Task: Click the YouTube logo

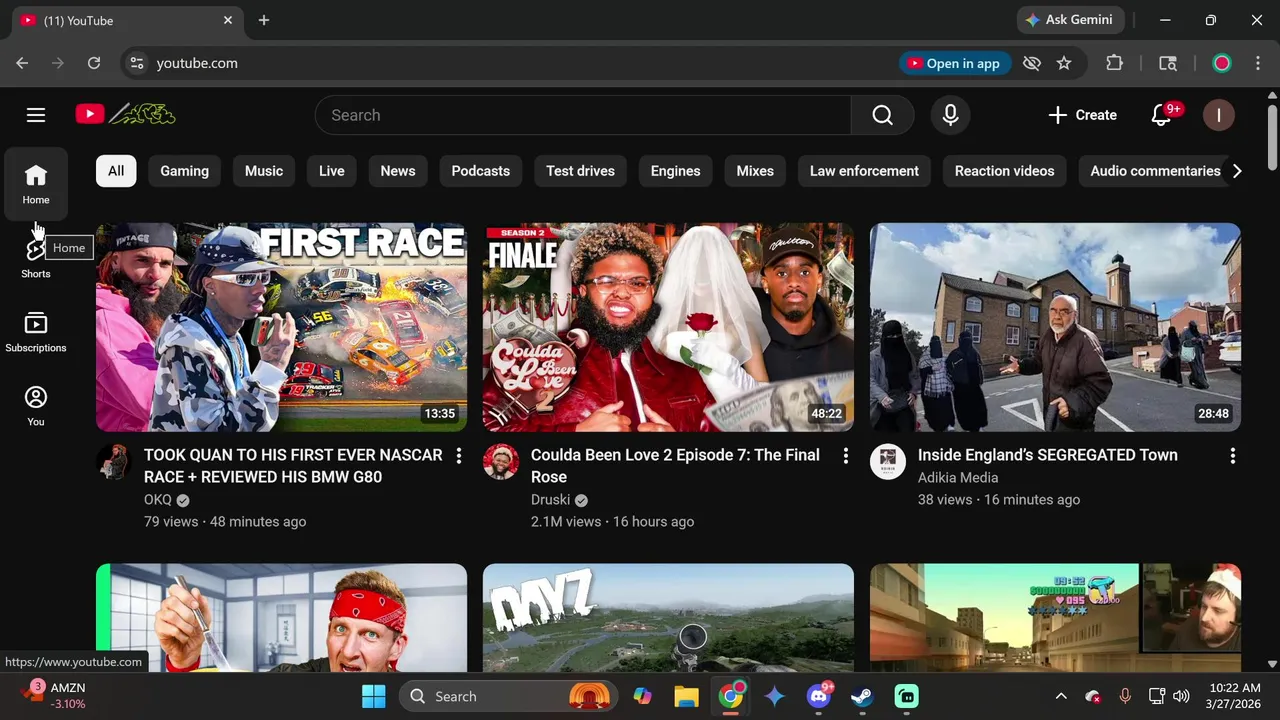Action: click(125, 115)
